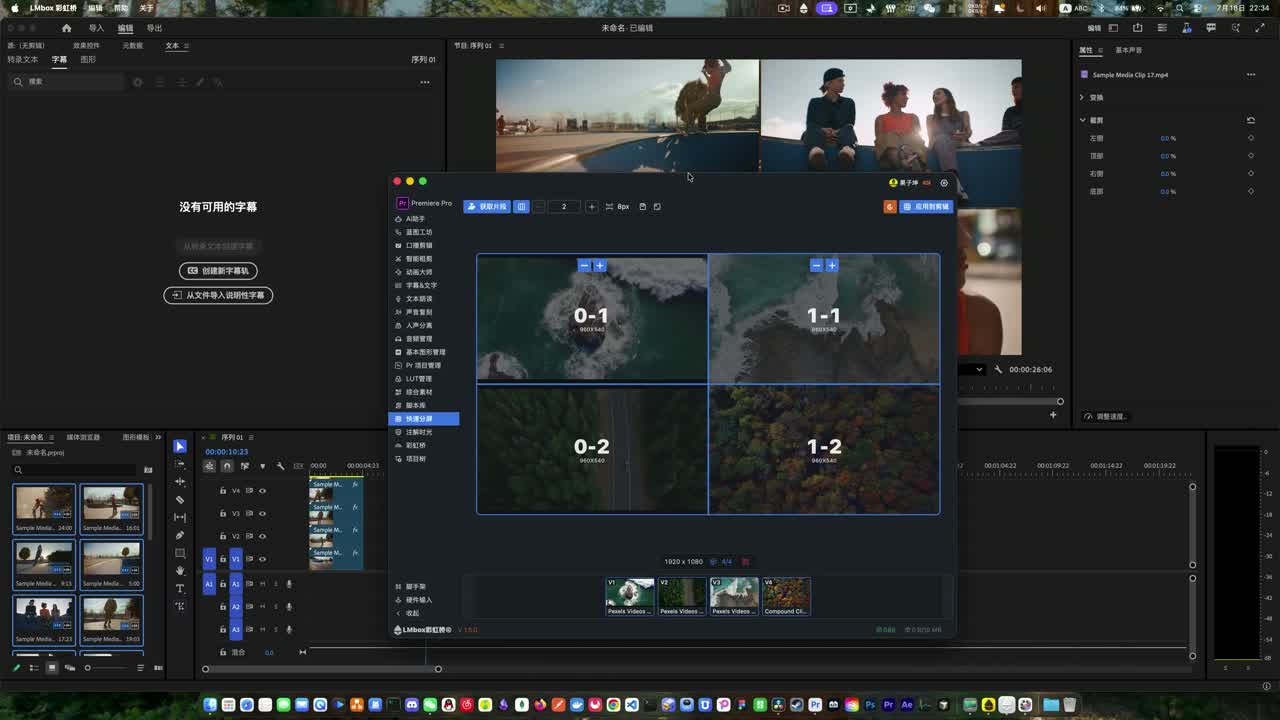Toggle V4 track output eye

[262, 491]
